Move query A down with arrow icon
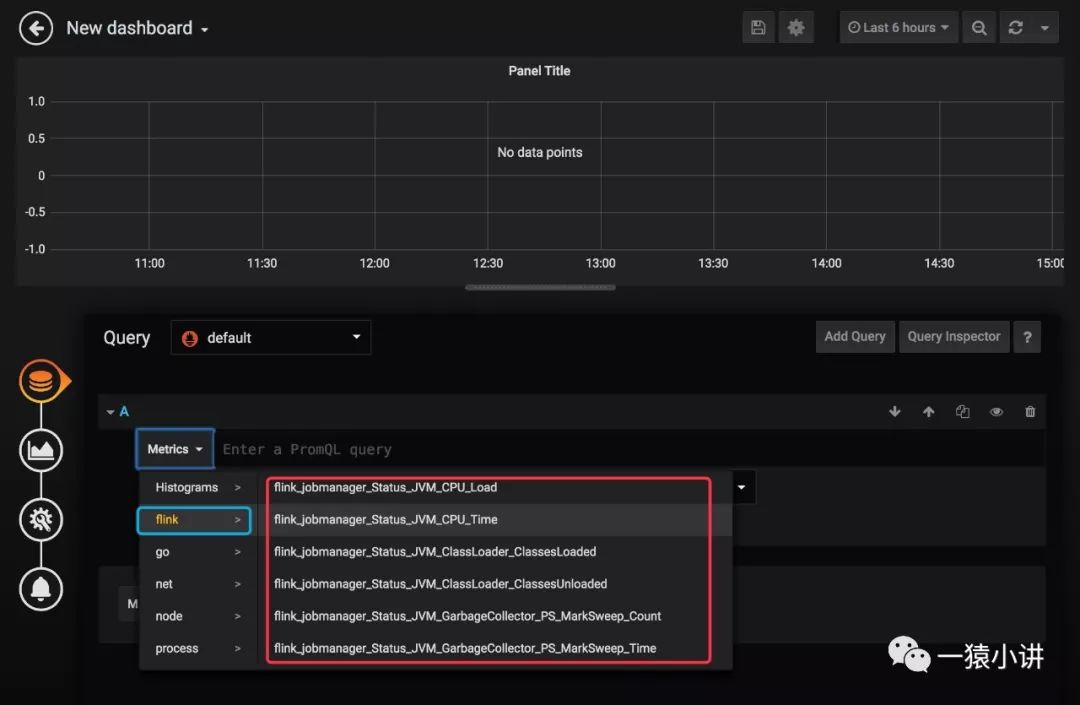Screen dimensions: 1080x705 (x=895, y=412)
